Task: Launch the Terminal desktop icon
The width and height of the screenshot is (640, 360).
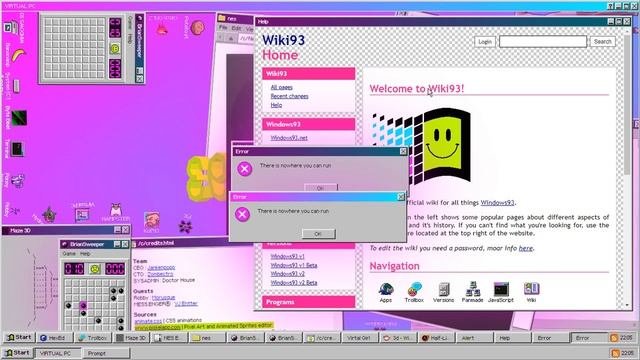Action: click(18, 149)
